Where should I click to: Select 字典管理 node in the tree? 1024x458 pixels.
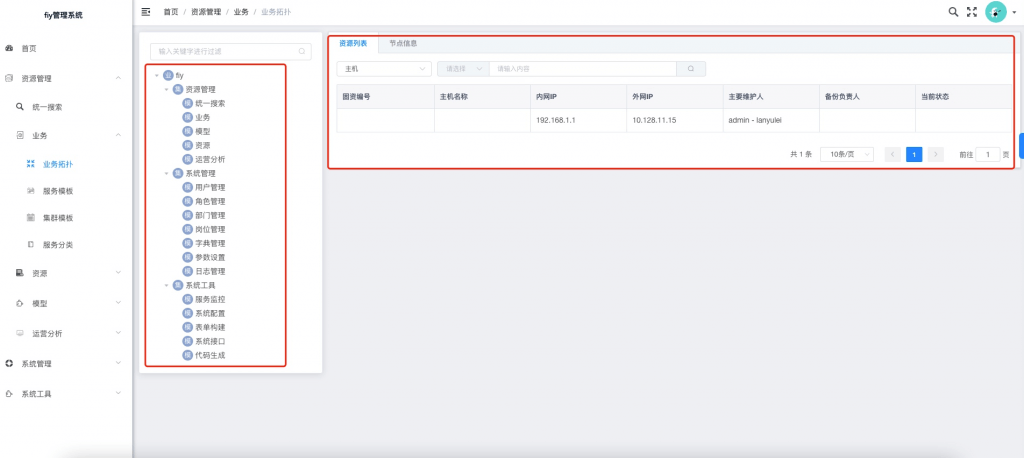[x=211, y=243]
